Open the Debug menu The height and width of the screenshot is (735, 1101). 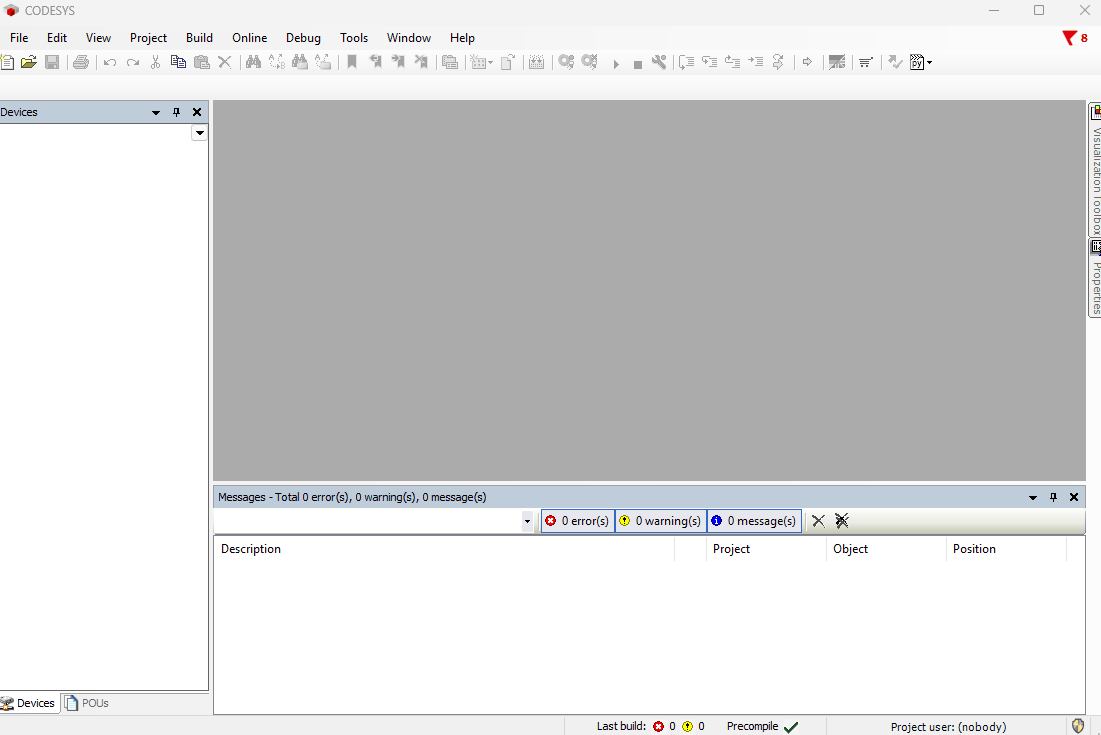303,38
